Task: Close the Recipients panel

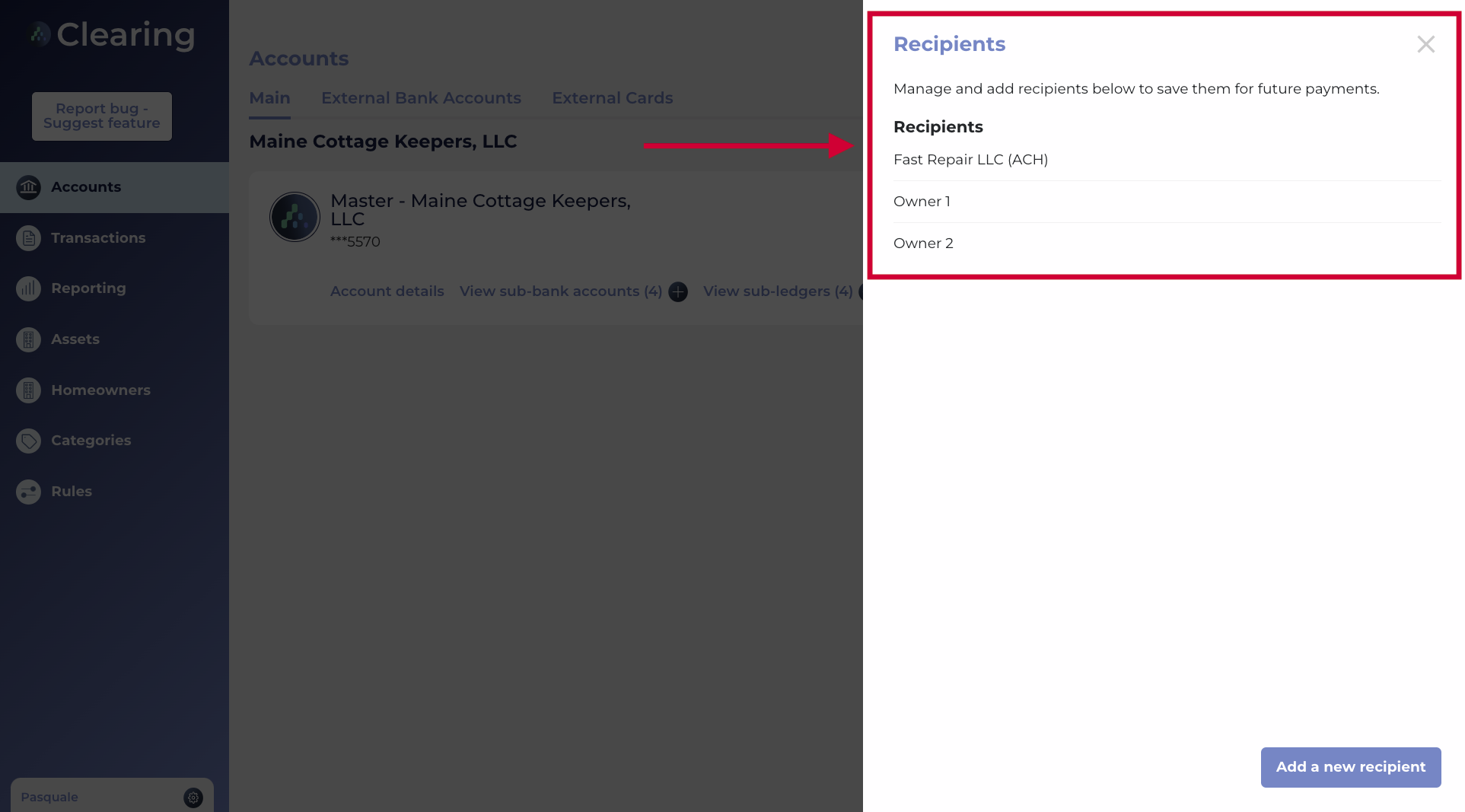Action: 1425,44
